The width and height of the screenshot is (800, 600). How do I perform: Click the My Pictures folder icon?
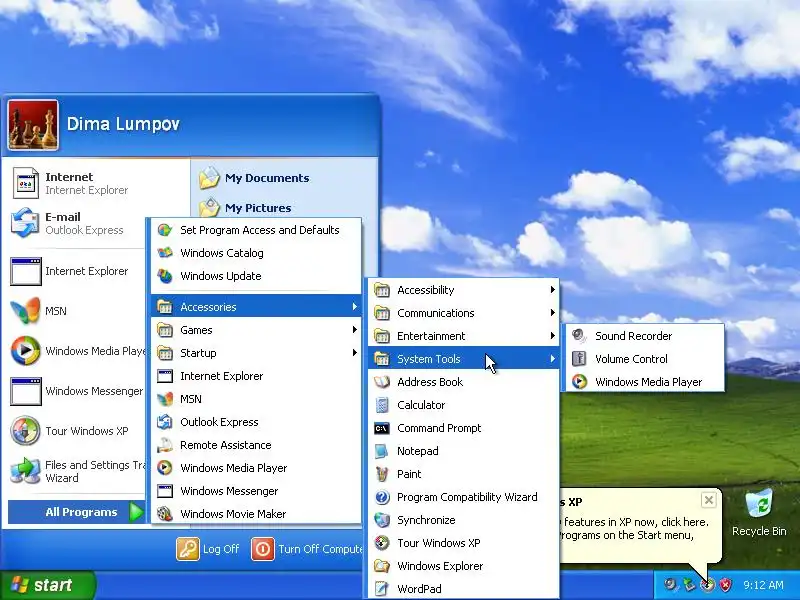click(209, 208)
